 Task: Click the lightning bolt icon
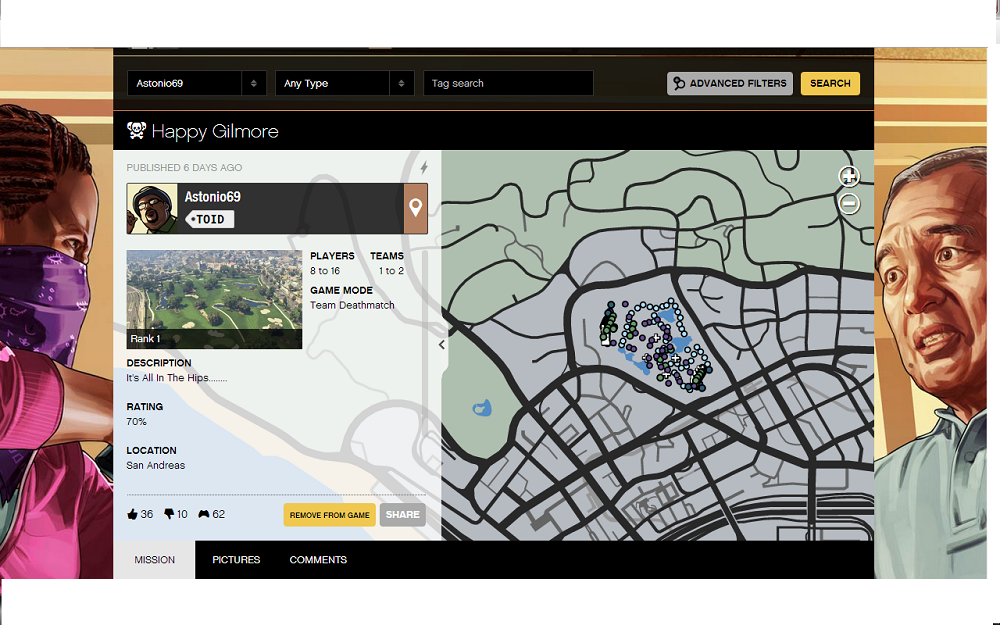point(424,167)
